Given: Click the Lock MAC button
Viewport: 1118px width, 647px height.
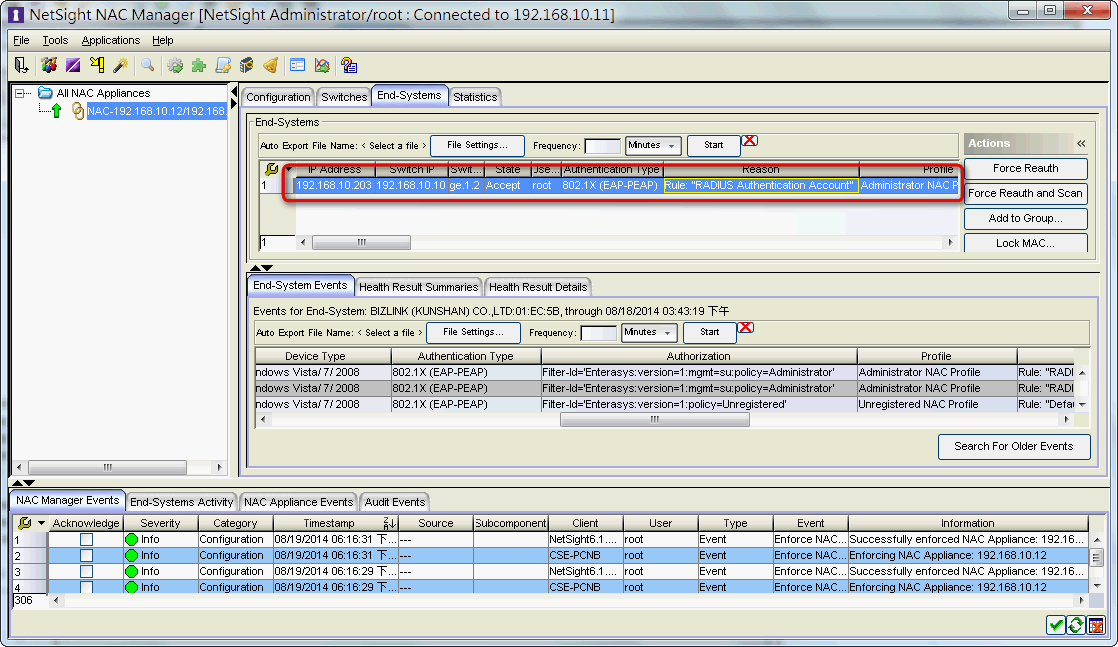Looking at the screenshot, I should (x=1025, y=243).
